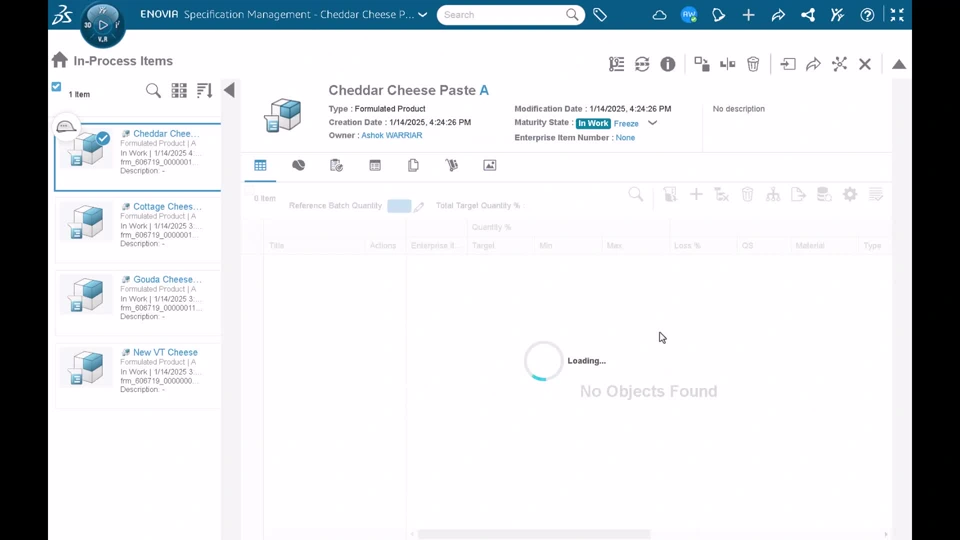Edit batch quantity with pencil icon
Image resolution: width=960 pixels, height=540 pixels.
click(419, 207)
